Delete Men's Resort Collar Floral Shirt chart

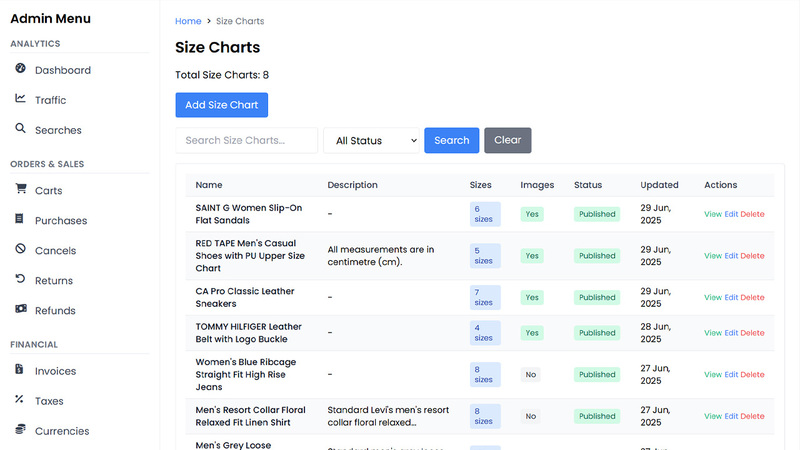[753, 416]
